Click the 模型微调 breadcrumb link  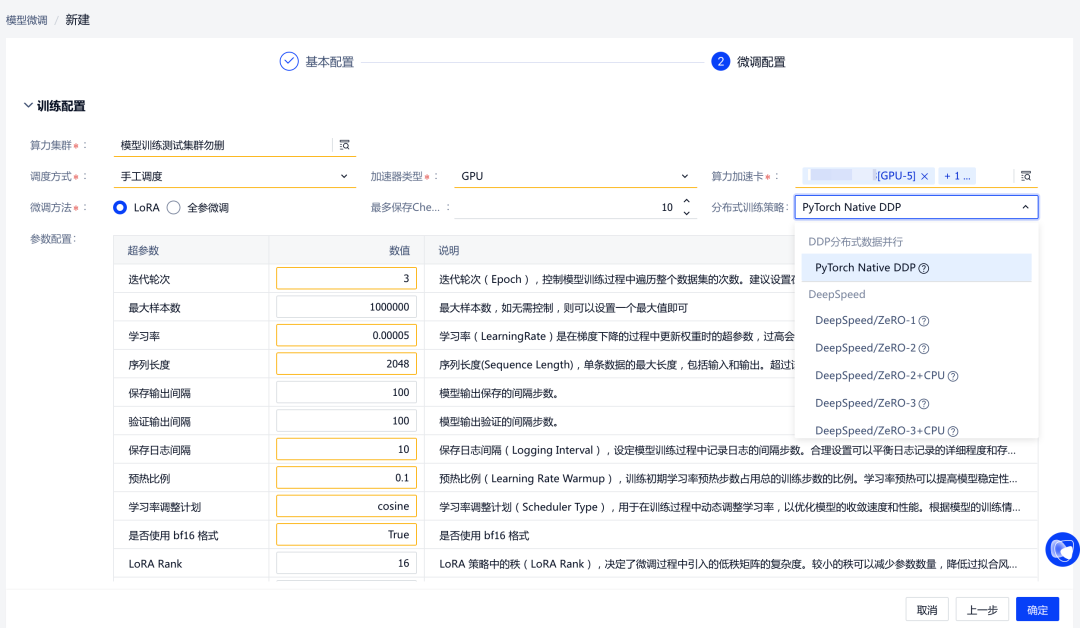(27, 20)
